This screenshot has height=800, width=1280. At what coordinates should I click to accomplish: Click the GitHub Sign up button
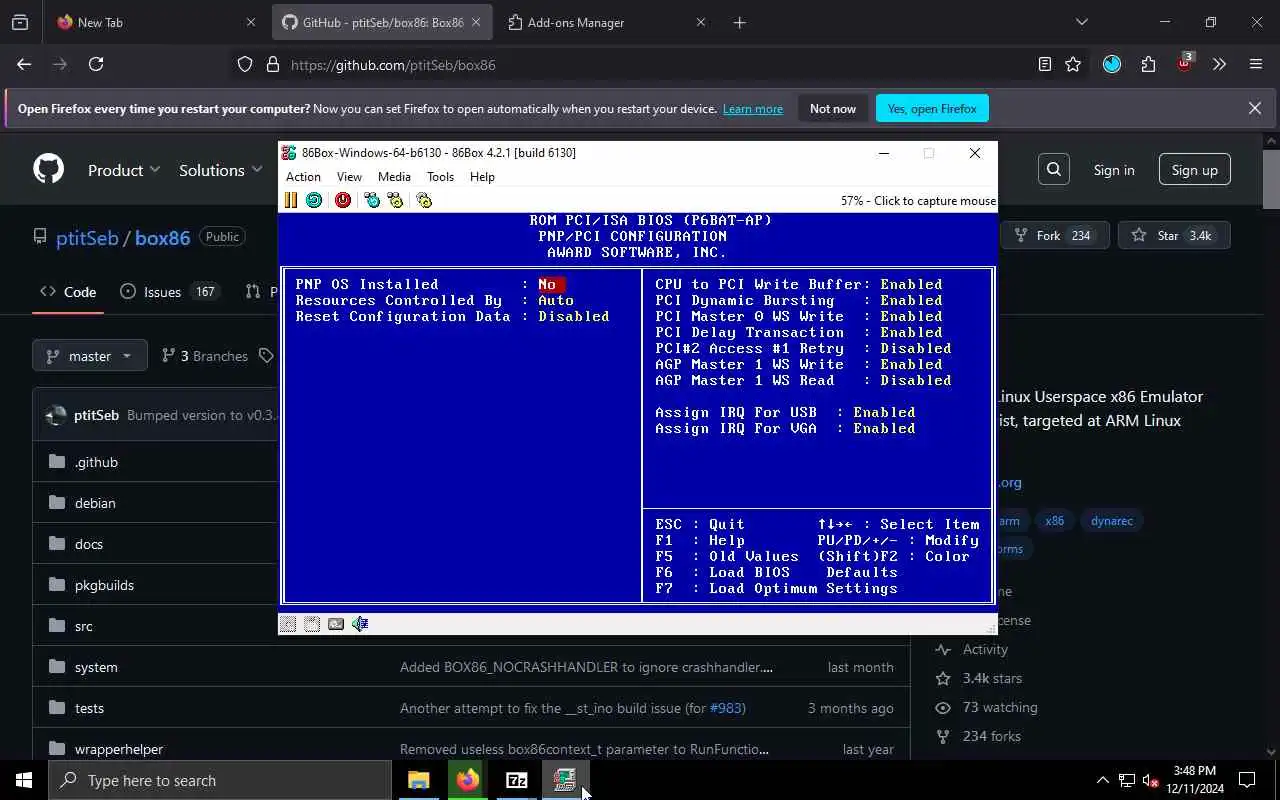click(x=1195, y=170)
